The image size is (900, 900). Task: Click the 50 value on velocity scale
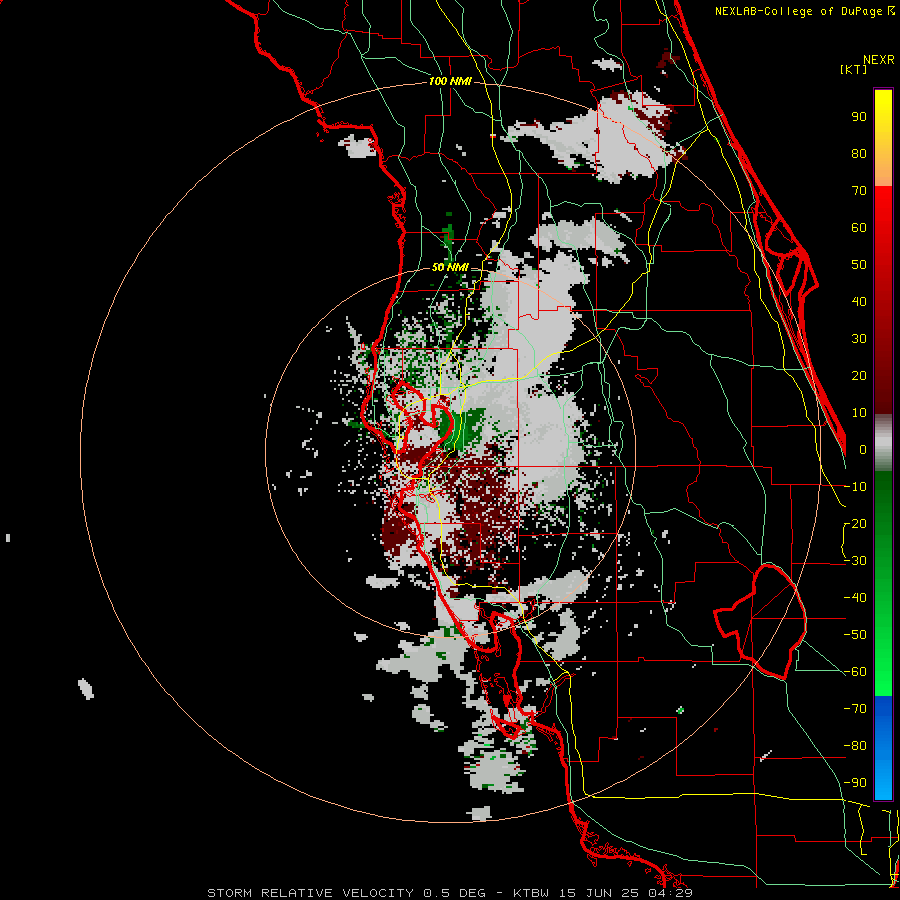pos(859,265)
